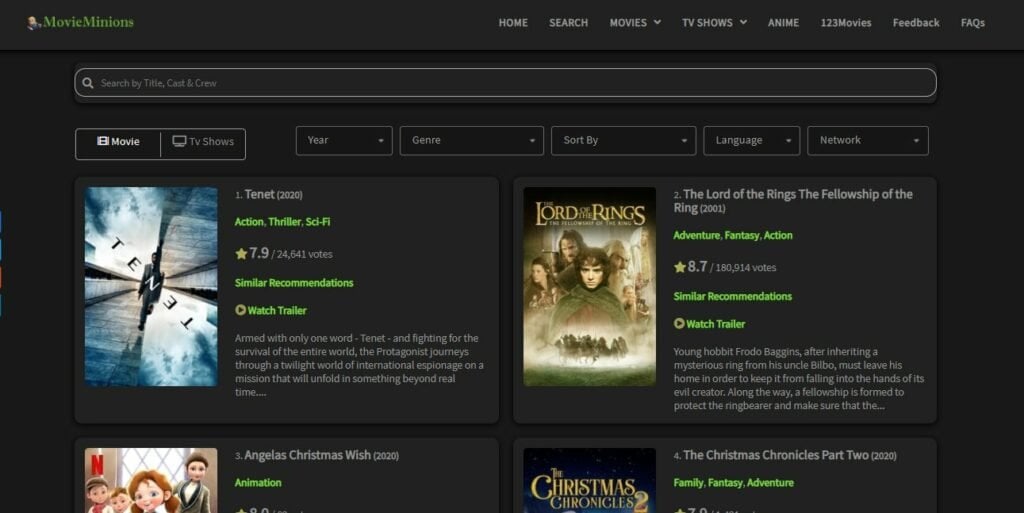
Task: Click Tenet plot description text
Action: tap(359, 365)
